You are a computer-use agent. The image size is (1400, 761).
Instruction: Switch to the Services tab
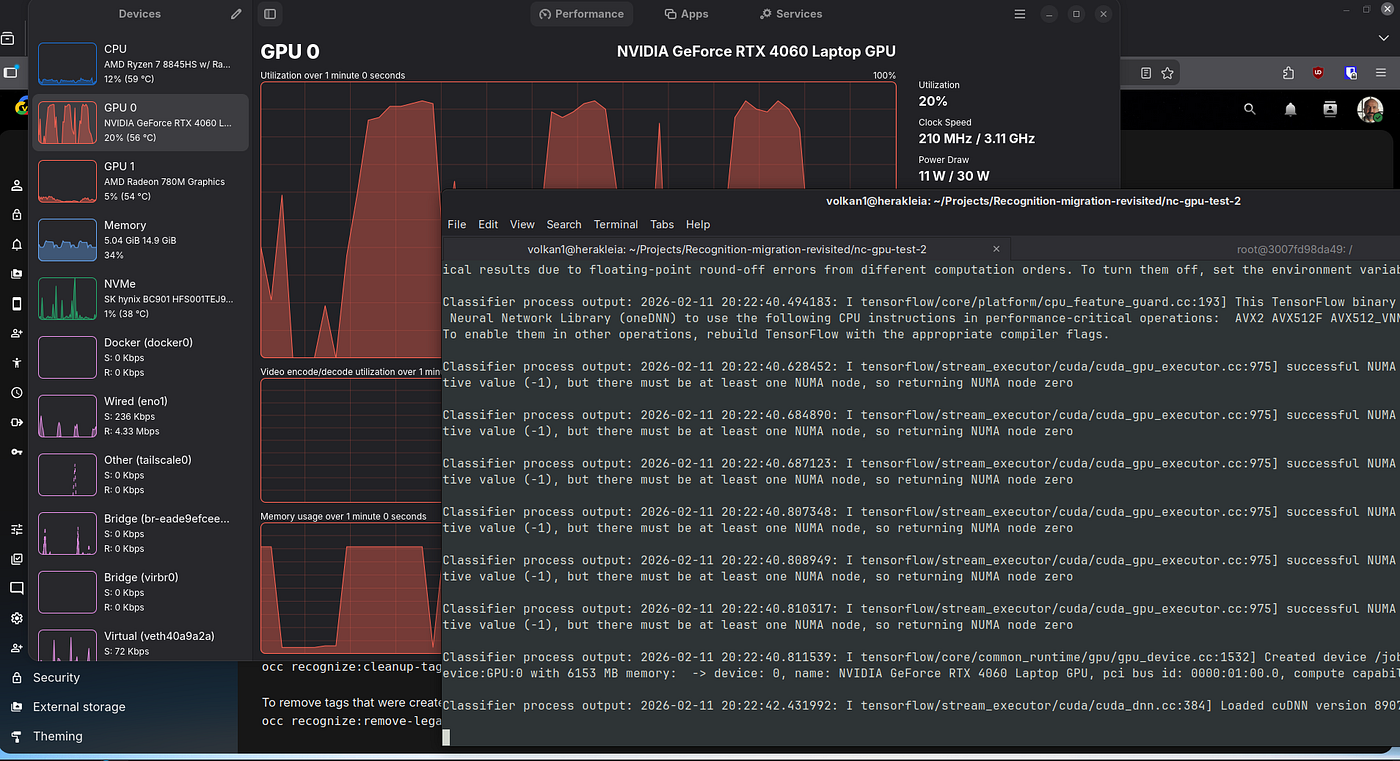pyautogui.click(x=791, y=14)
